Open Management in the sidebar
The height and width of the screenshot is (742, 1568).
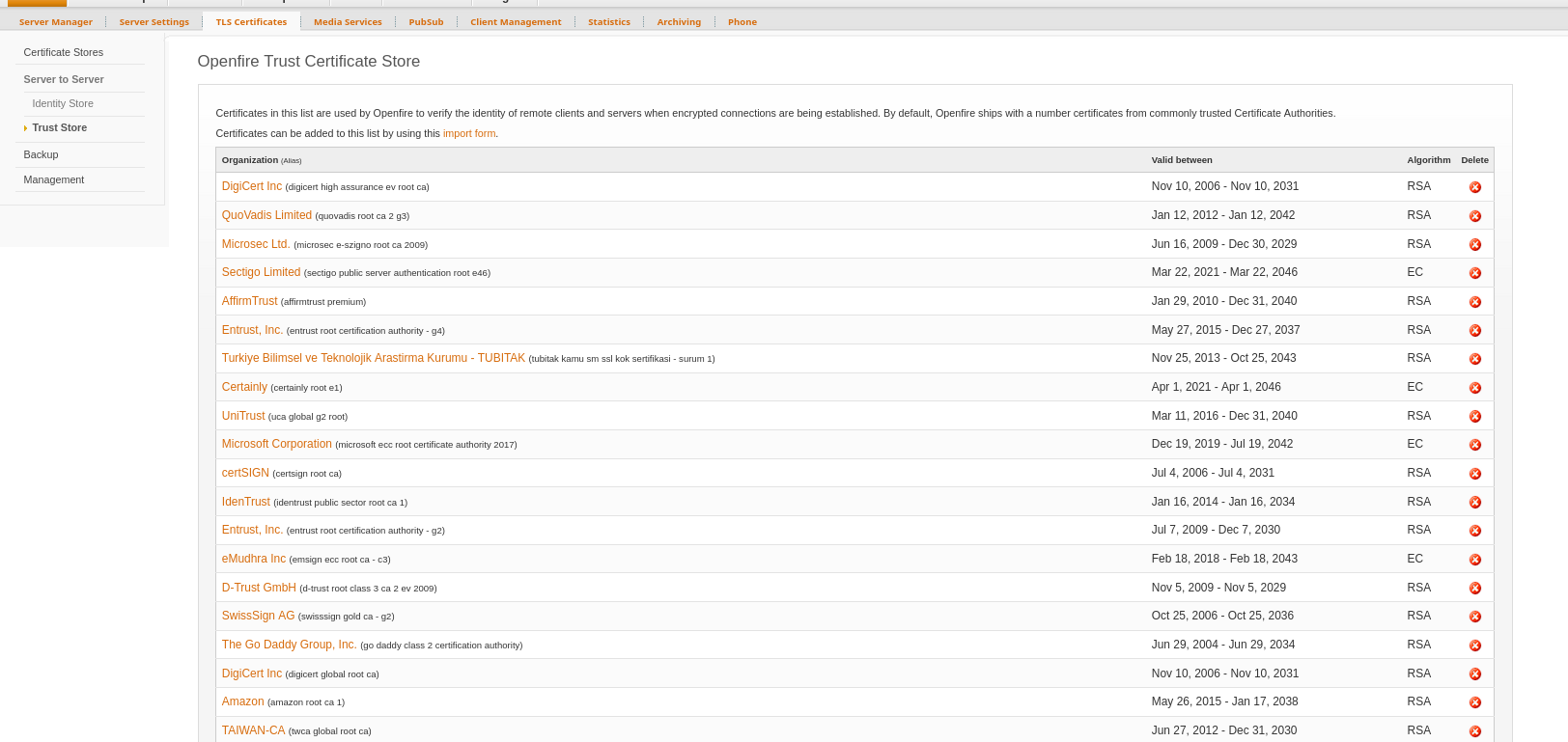(x=54, y=179)
